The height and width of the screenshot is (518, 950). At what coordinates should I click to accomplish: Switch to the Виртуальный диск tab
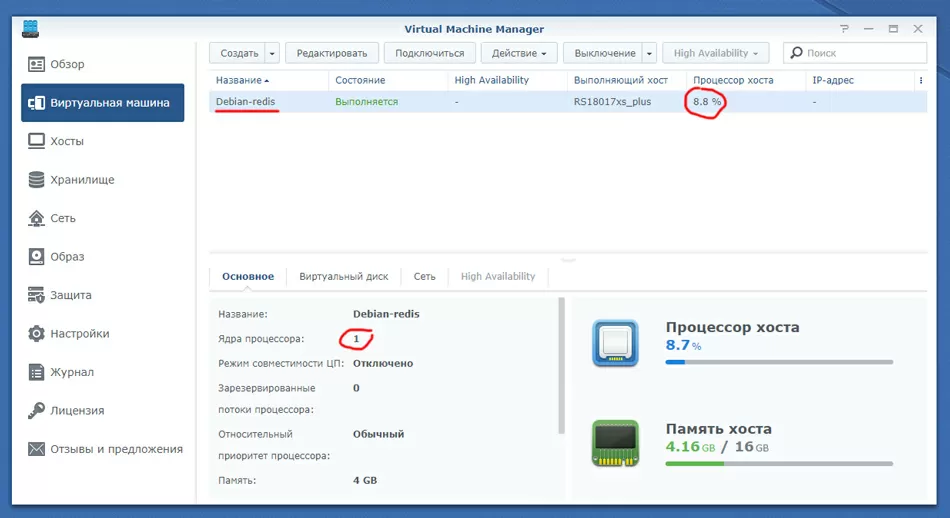344,276
